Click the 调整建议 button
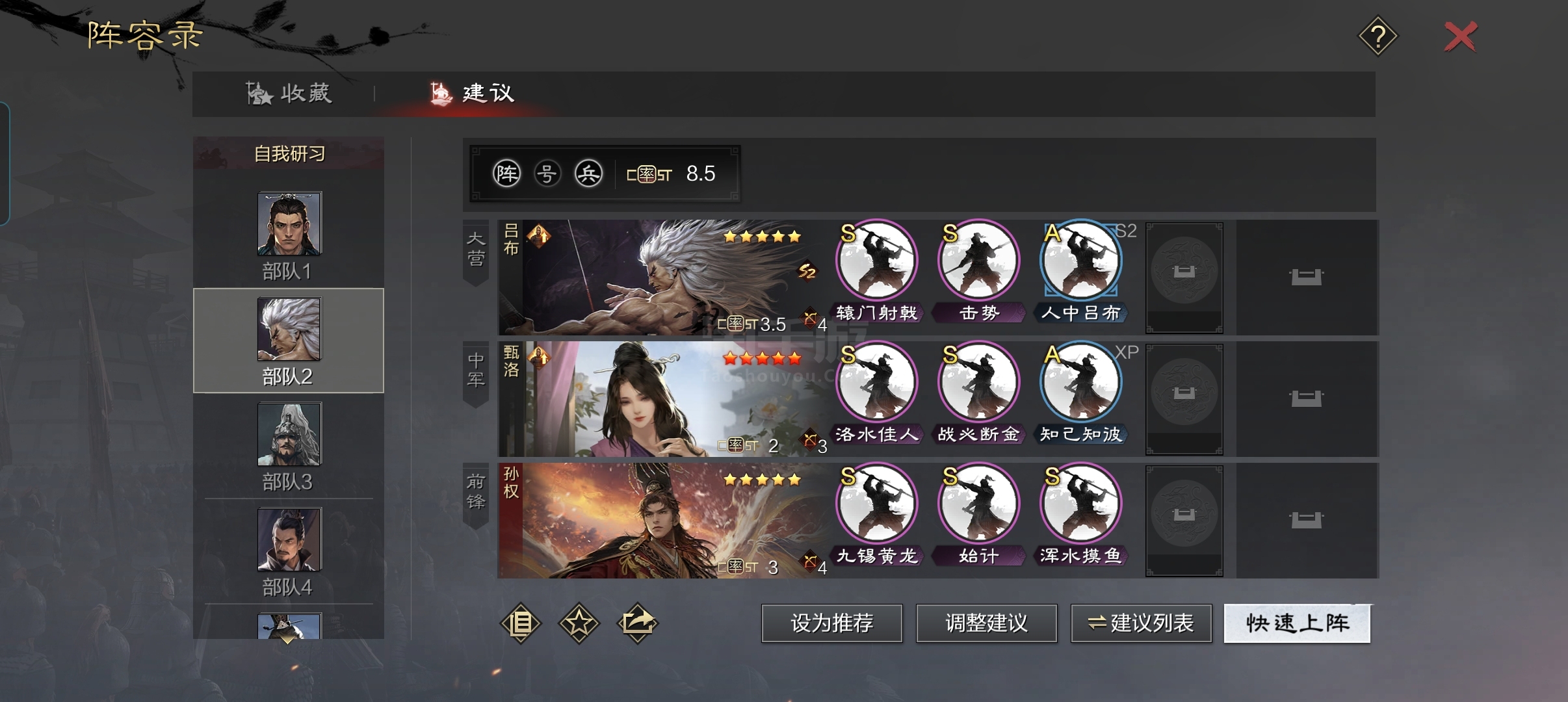The height and width of the screenshot is (702, 1568). tap(986, 623)
